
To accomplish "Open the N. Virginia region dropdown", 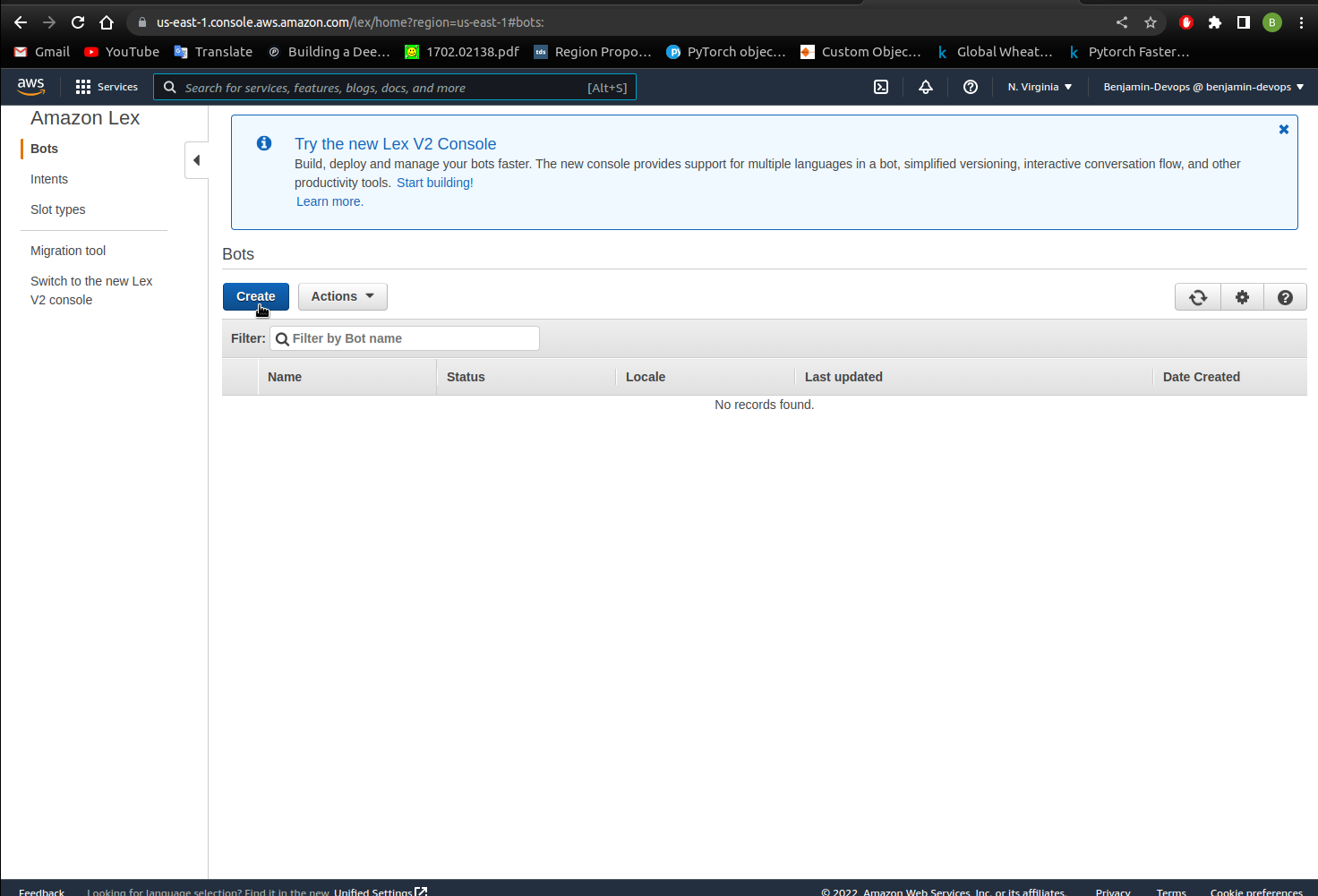I will pyautogui.click(x=1040, y=87).
